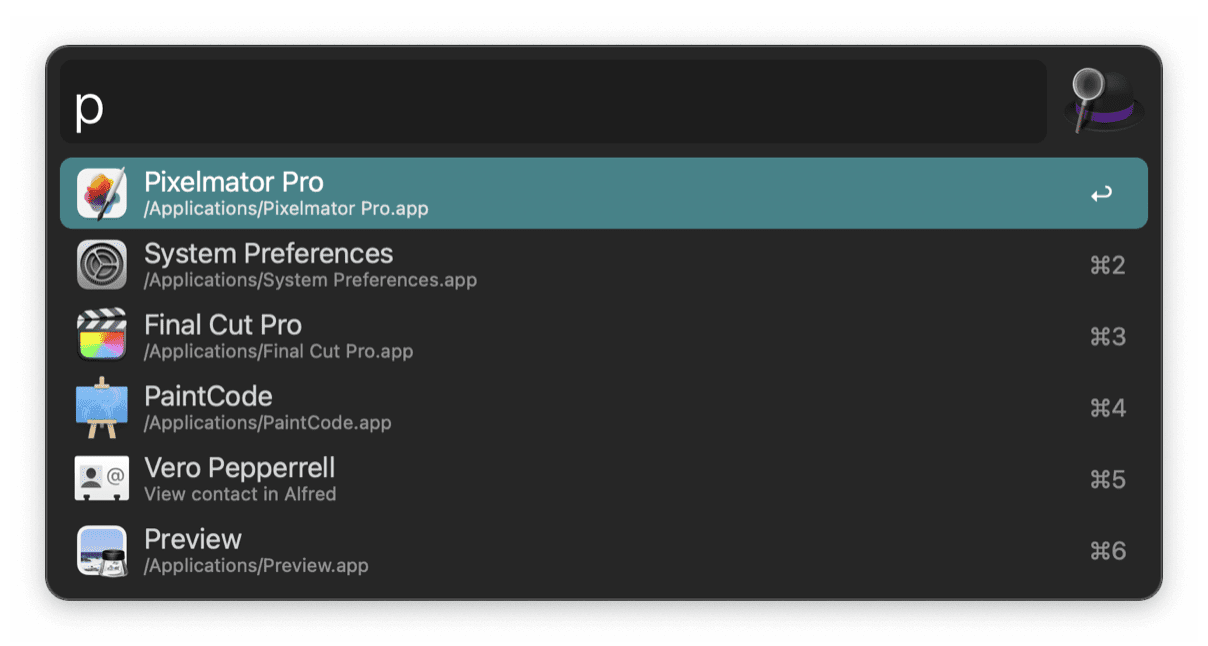Click the return arrow on the highlighted result
Image resolution: width=1208 pixels, height=646 pixels.
pos(1100,193)
